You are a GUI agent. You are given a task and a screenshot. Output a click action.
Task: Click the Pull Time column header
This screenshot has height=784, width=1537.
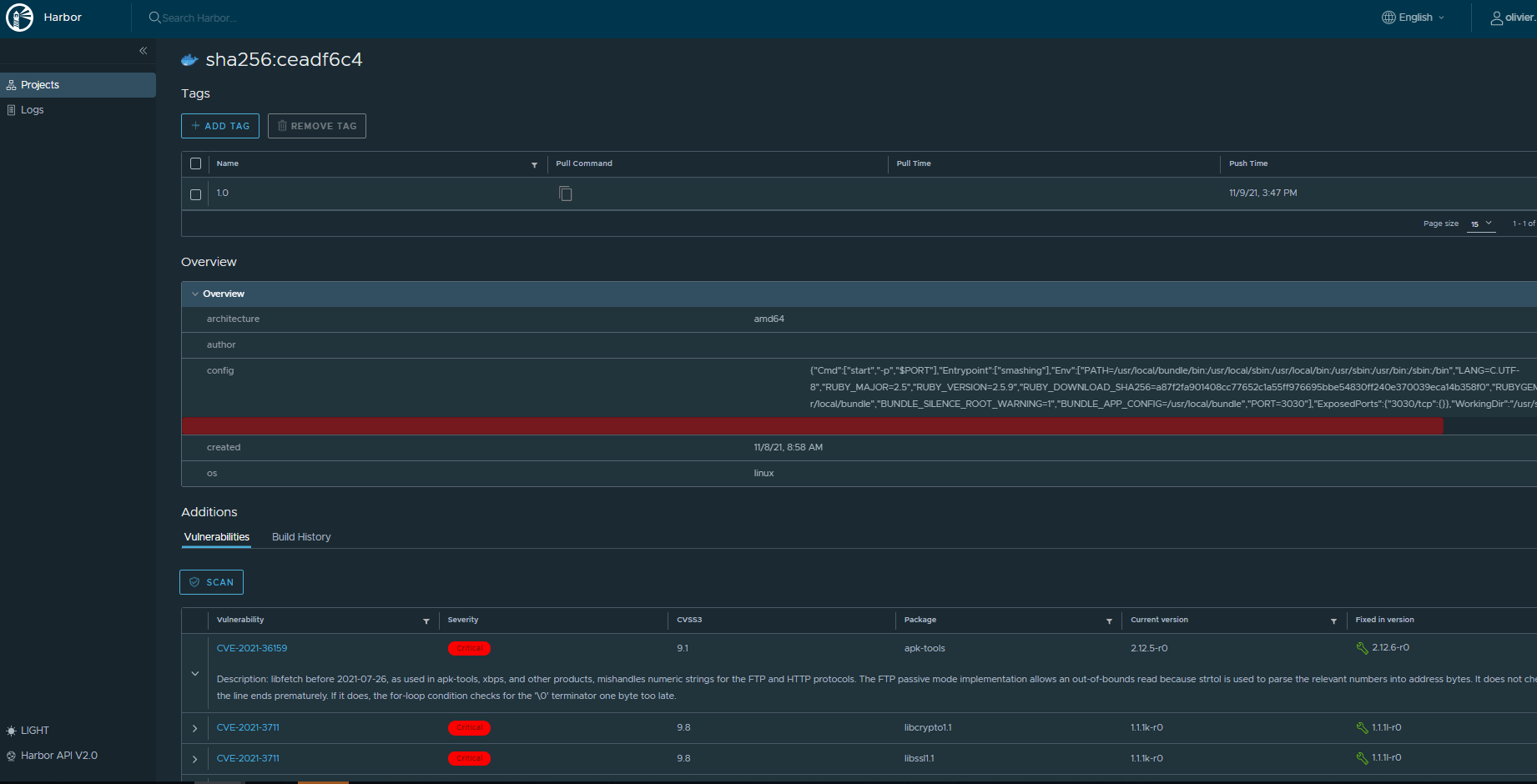[x=914, y=163]
